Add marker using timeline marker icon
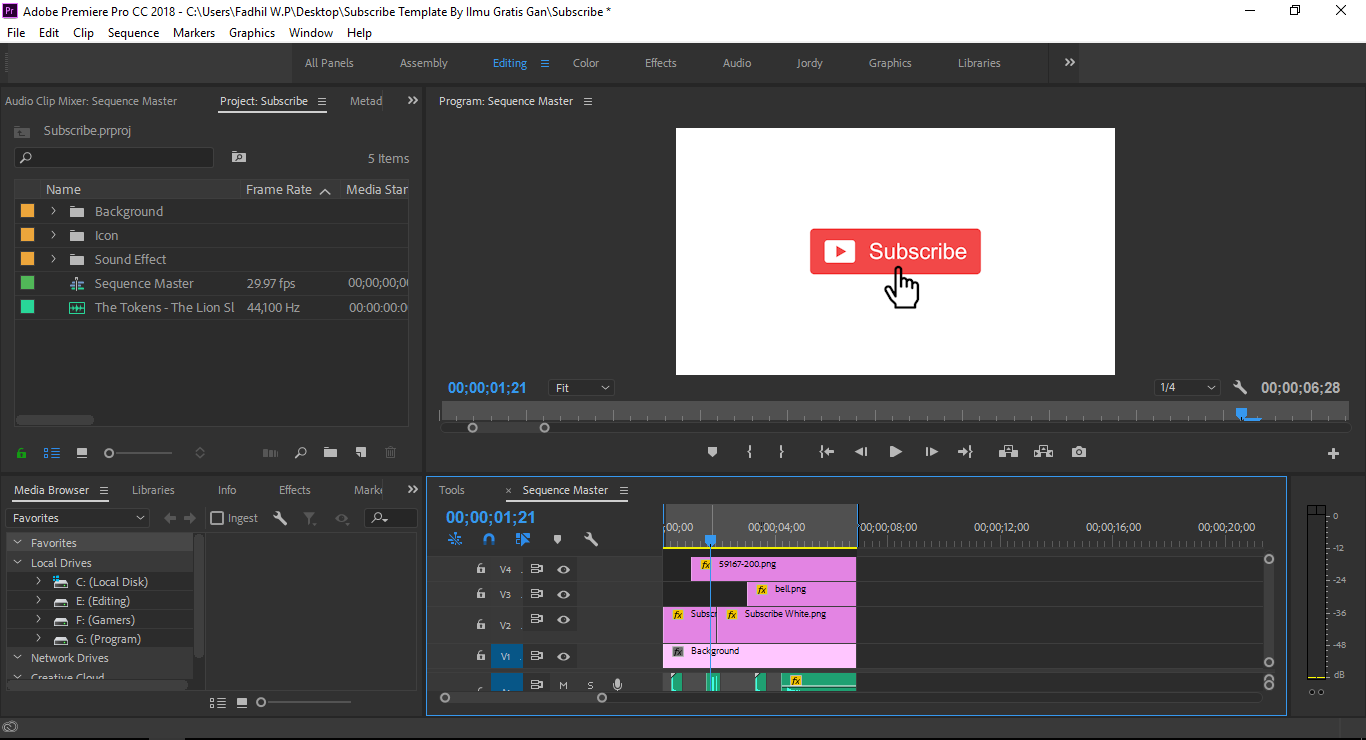1366x740 pixels. tap(557, 539)
